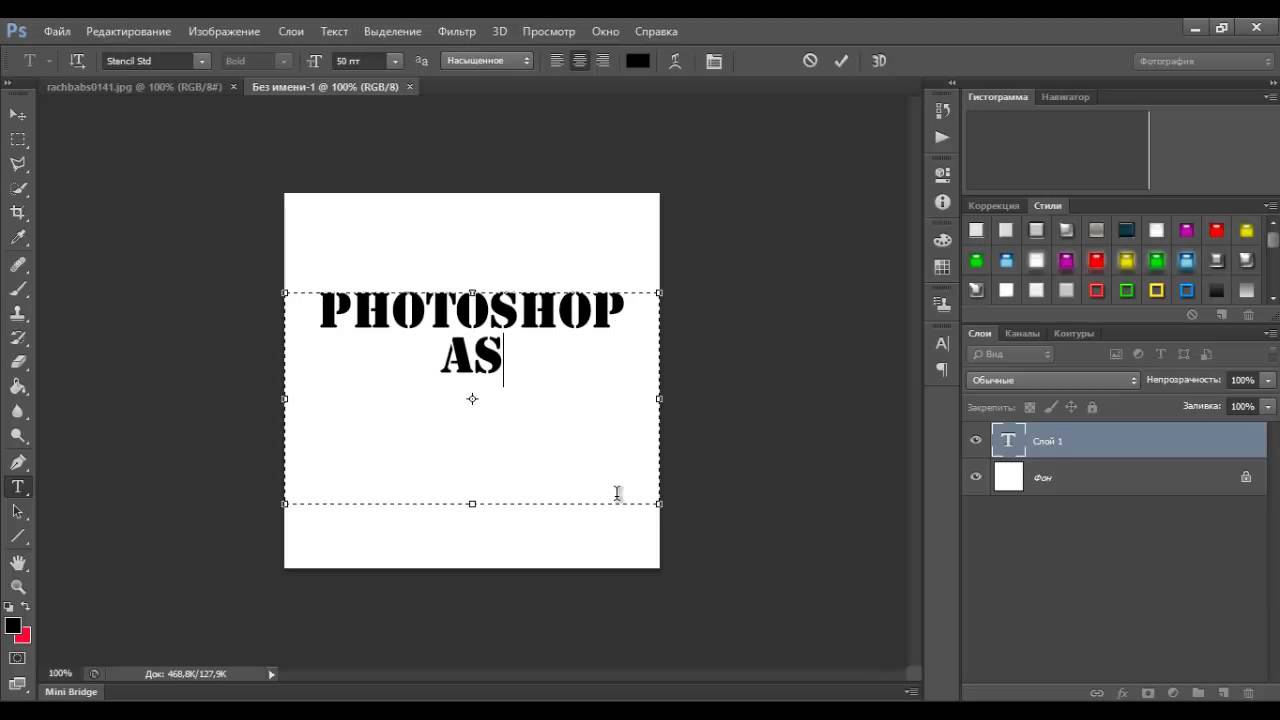
Task: Expand the Заливка fill dropdown arrow
Action: pyautogui.click(x=1268, y=406)
